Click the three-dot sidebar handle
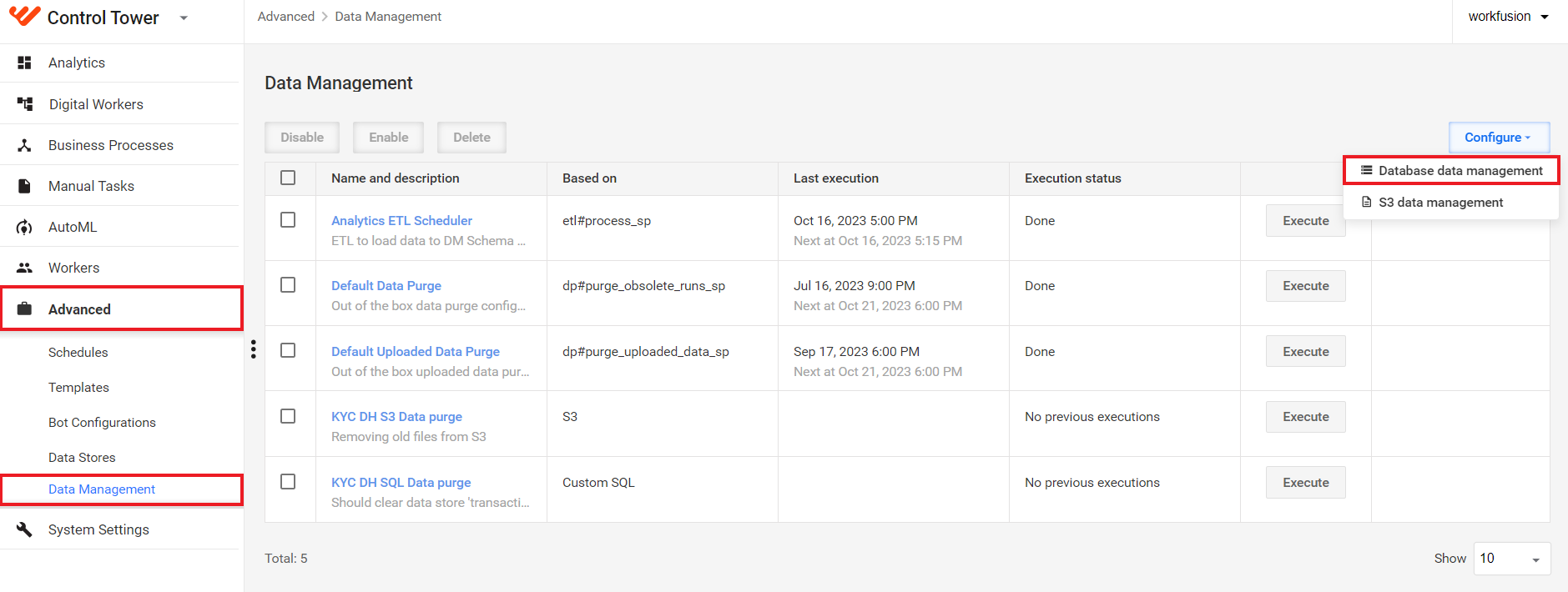The width and height of the screenshot is (1568, 592). (x=253, y=349)
